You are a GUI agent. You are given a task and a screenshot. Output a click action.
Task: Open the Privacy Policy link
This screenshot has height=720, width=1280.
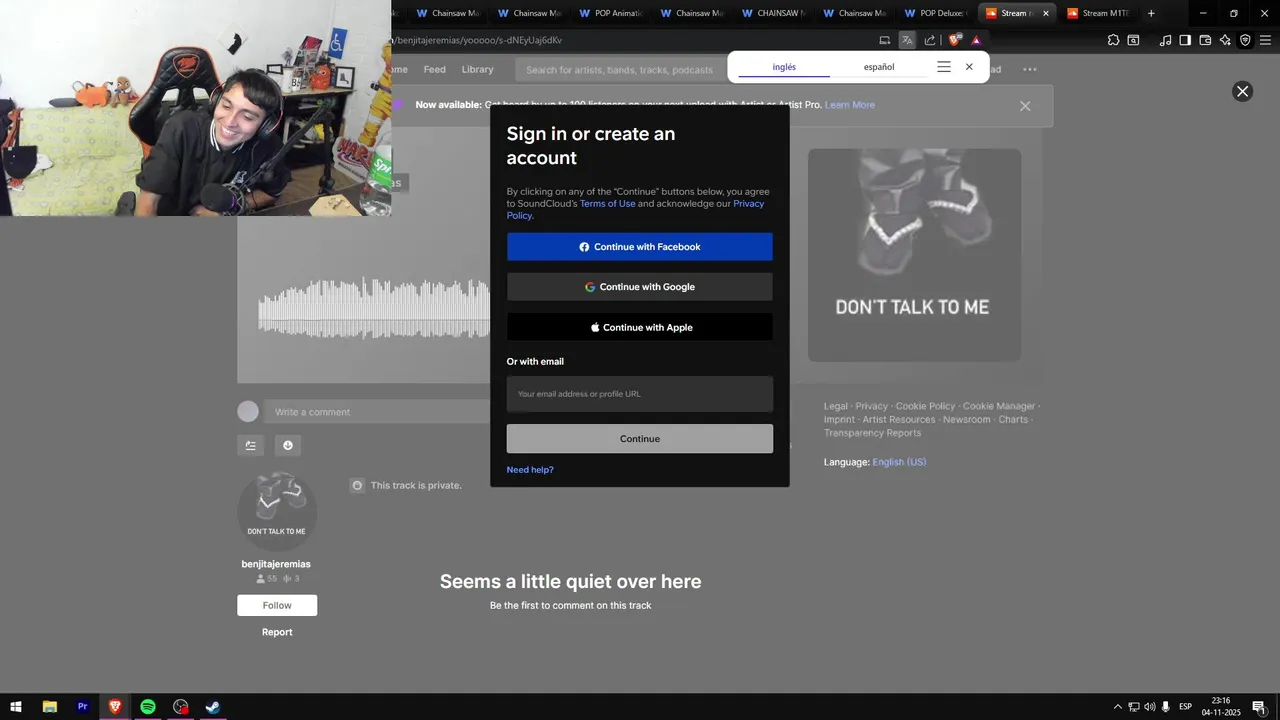pos(748,204)
